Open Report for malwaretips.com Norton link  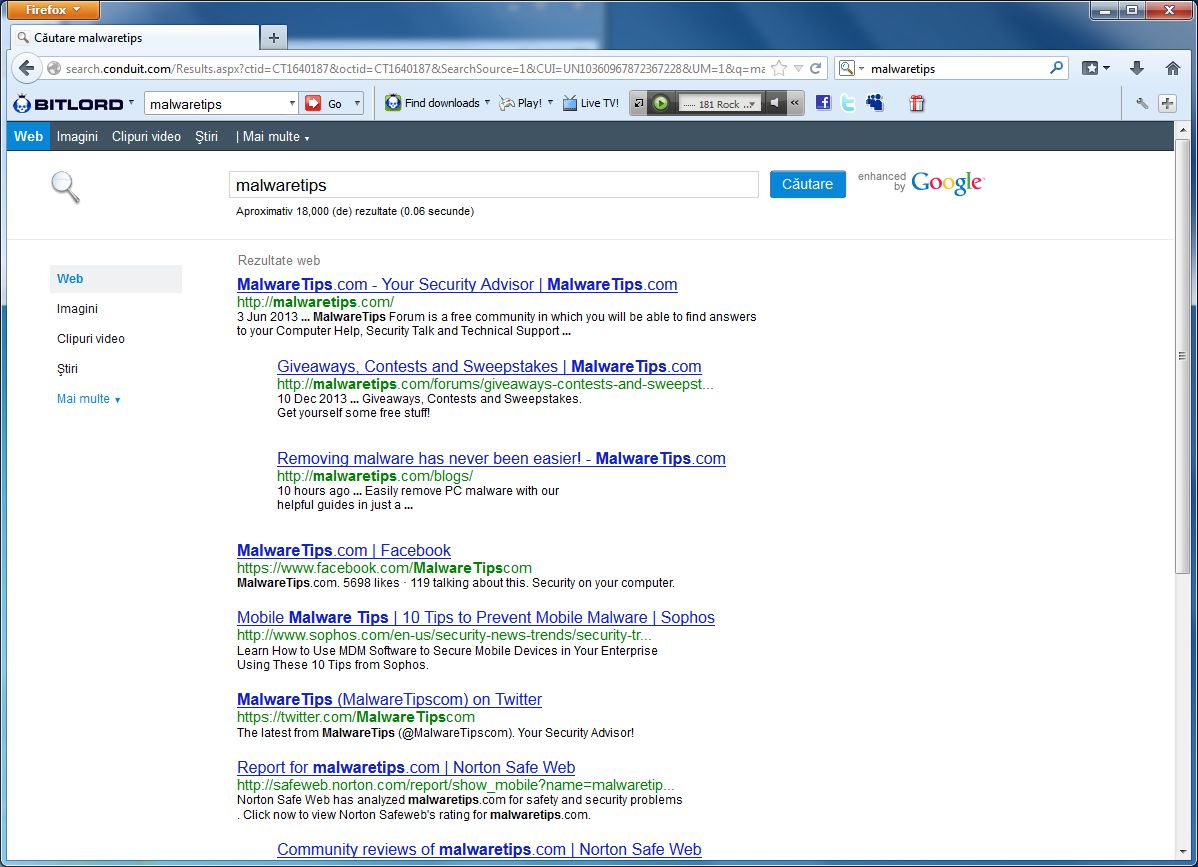coord(406,767)
